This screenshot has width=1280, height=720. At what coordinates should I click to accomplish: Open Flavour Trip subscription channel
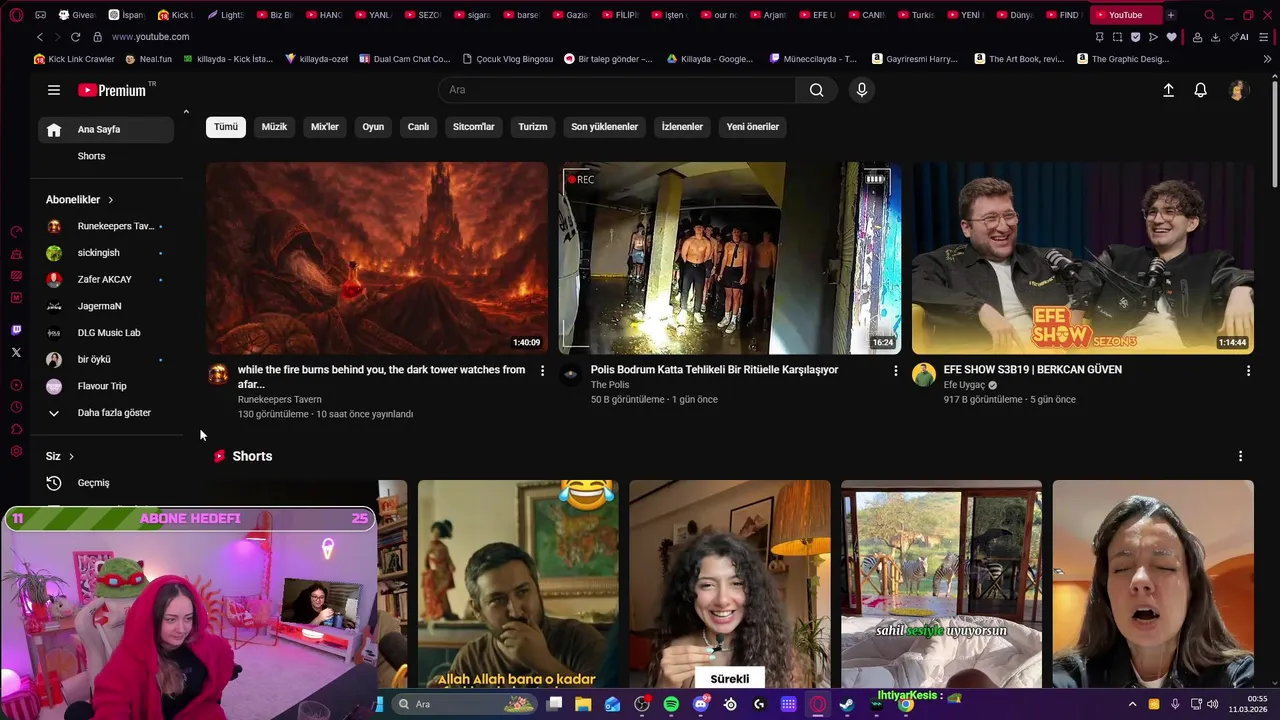(x=106, y=386)
